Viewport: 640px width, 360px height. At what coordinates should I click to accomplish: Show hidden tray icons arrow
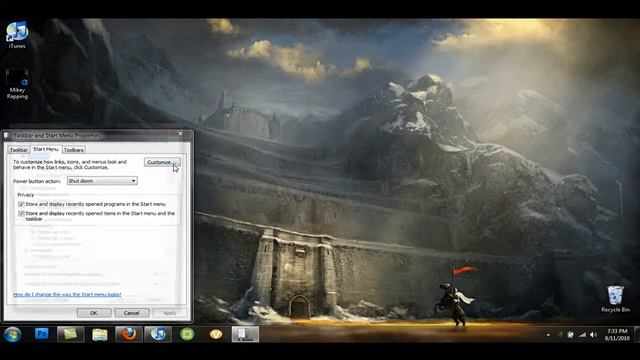click(x=548, y=335)
